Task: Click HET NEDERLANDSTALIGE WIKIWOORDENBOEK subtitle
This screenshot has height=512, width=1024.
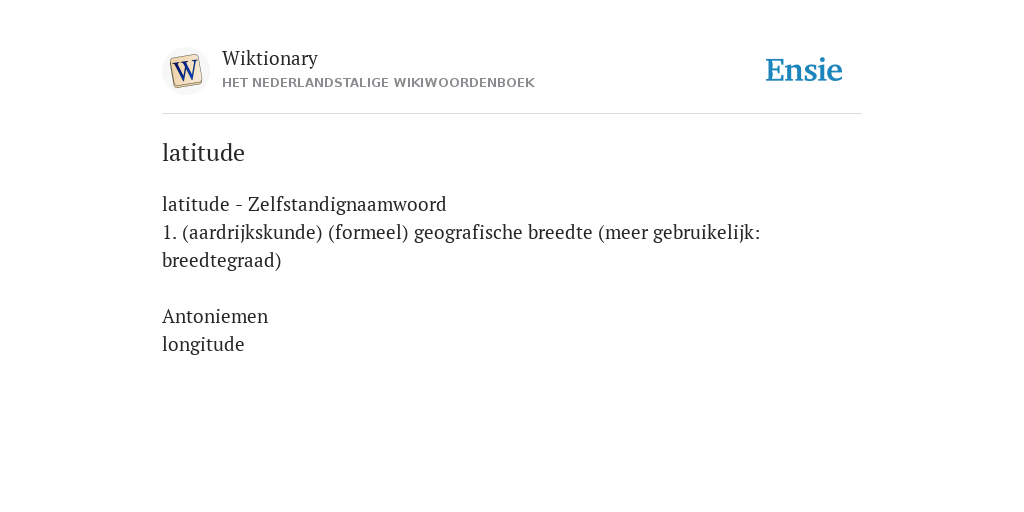Action: pyautogui.click(x=378, y=83)
